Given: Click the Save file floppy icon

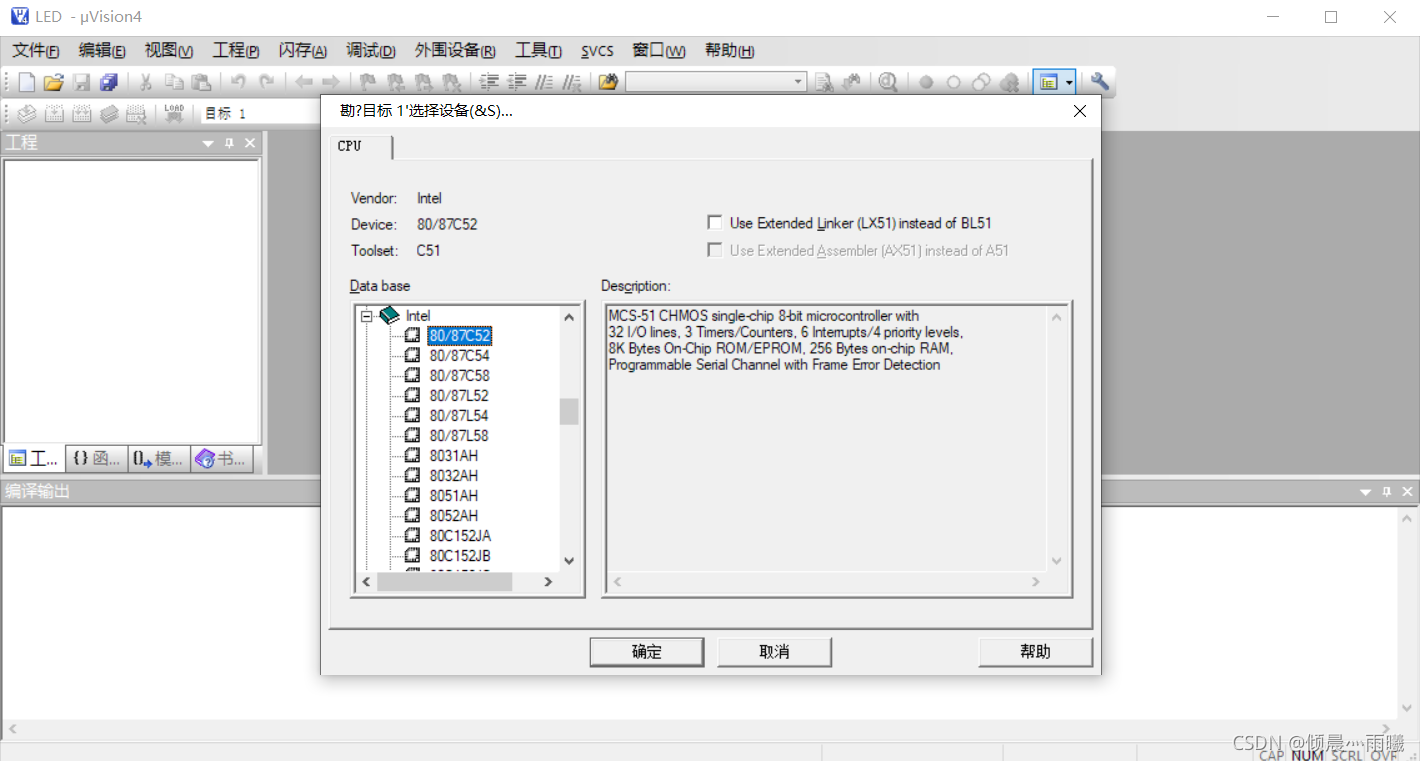Looking at the screenshot, I should pos(82,83).
